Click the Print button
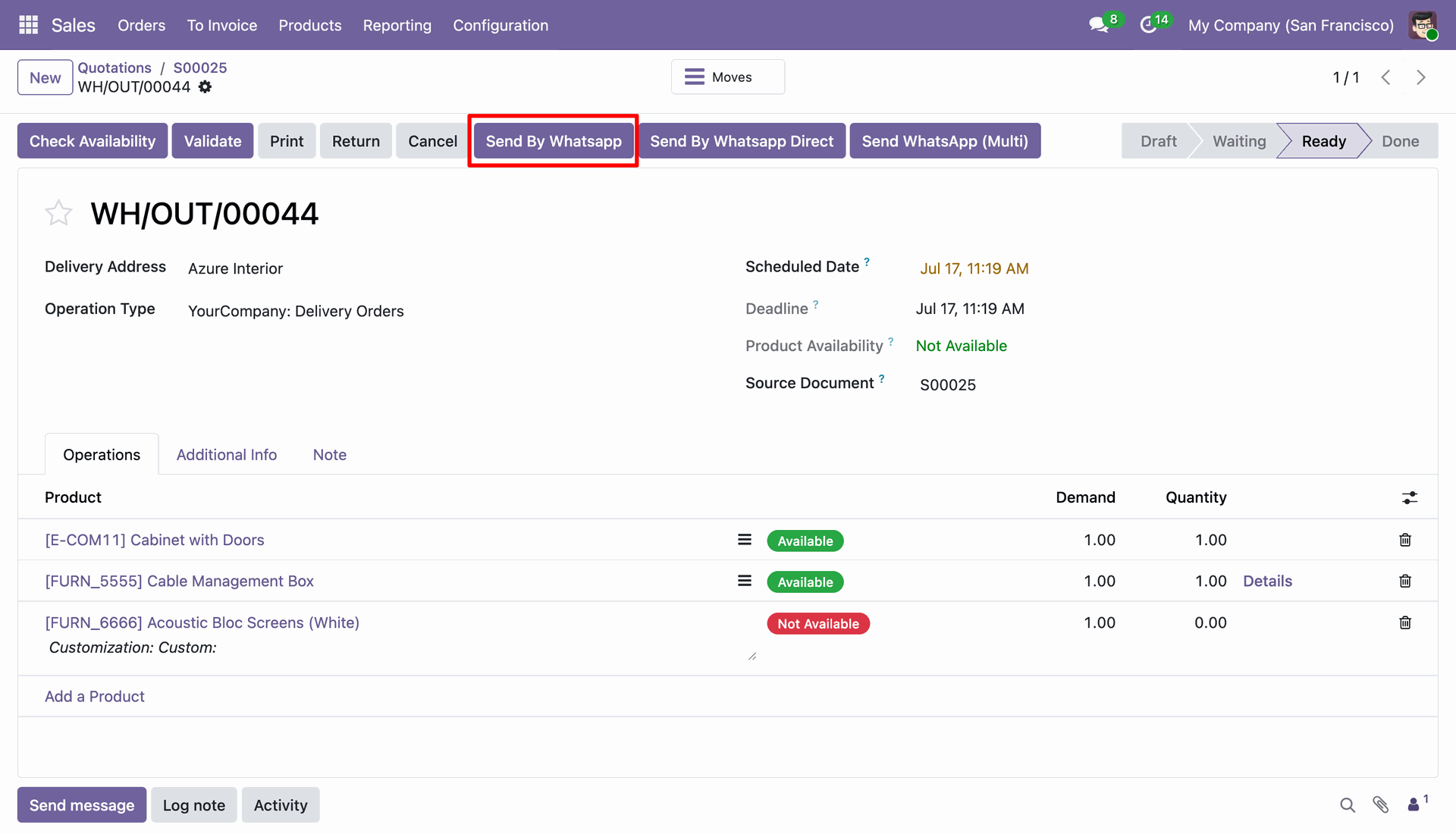The width and height of the screenshot is (1456, 834). [x=287, y=141]
